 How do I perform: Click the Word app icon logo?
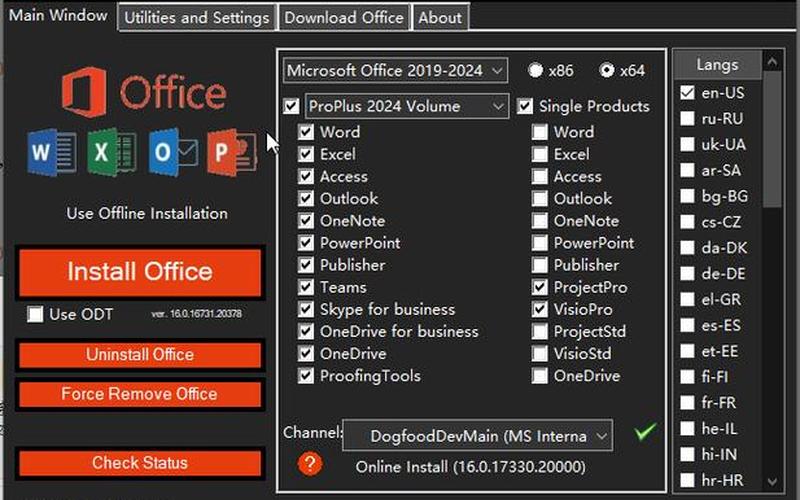point(52,152)
